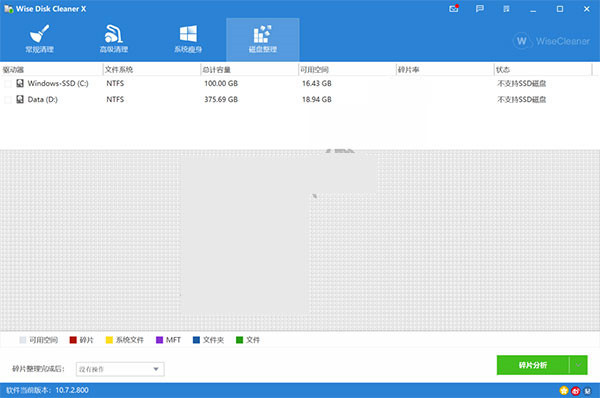600x398 pixels.
Task: Click the 375.69 GB total capacity cell
Action: pos(221,100)
